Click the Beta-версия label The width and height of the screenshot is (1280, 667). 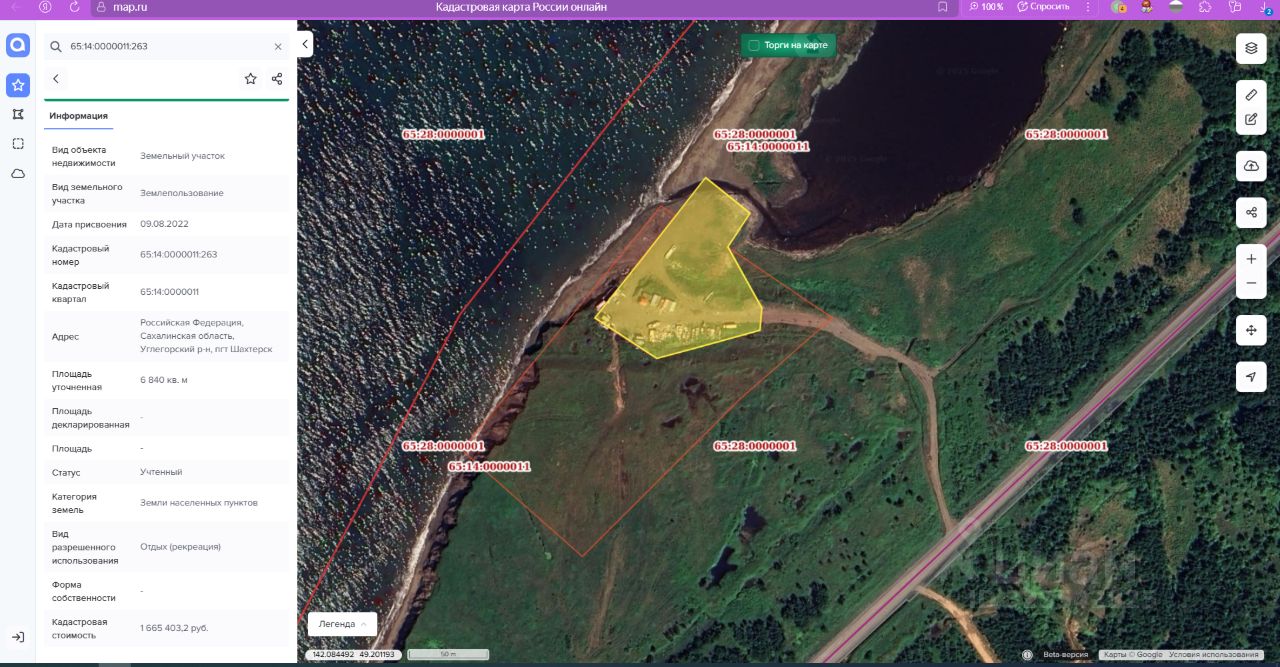click(x=1067, y=655)
